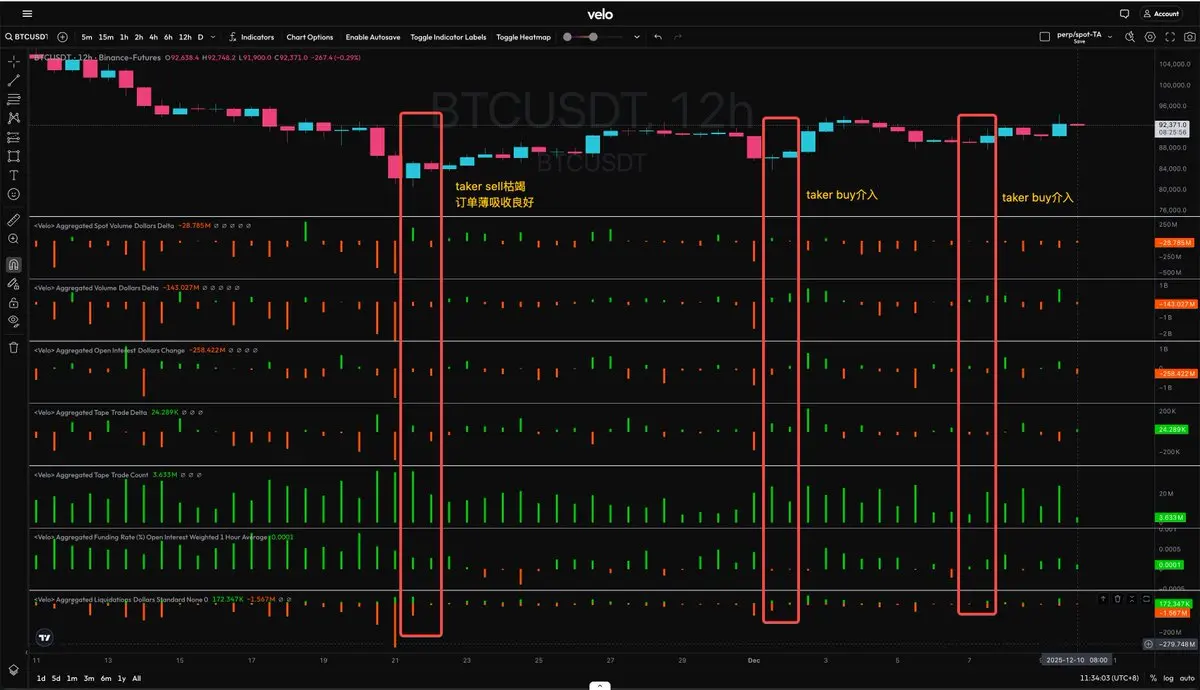
Task: Open chart settings hexagon icon
Action: point(1150,37)
